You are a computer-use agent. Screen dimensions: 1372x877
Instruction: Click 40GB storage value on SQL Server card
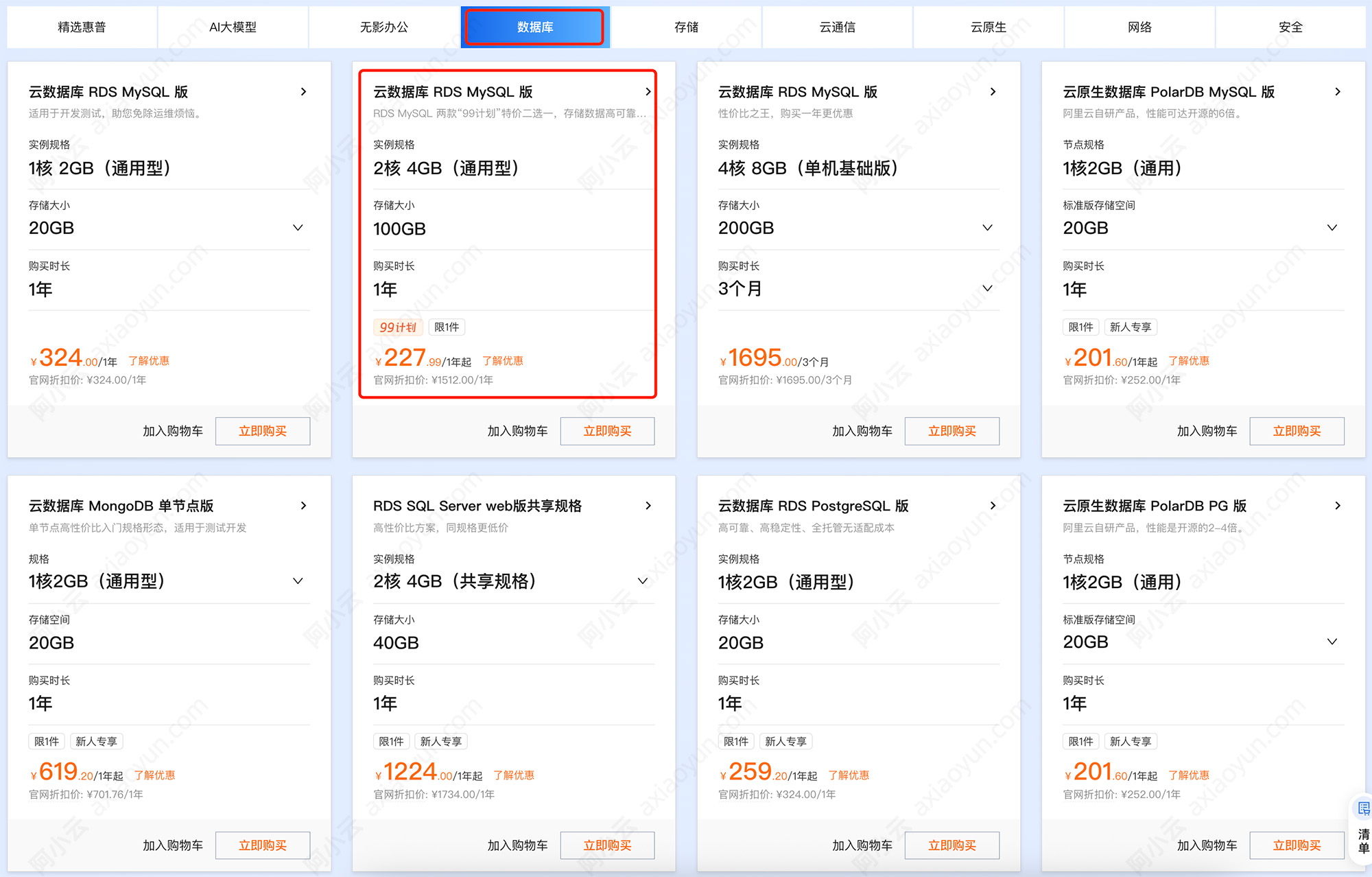tap(396, 643)
